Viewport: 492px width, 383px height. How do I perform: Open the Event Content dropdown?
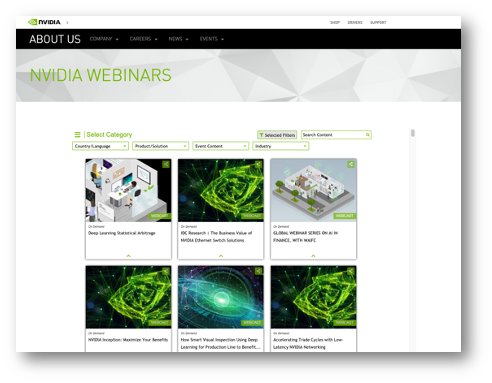click(220, 146)
